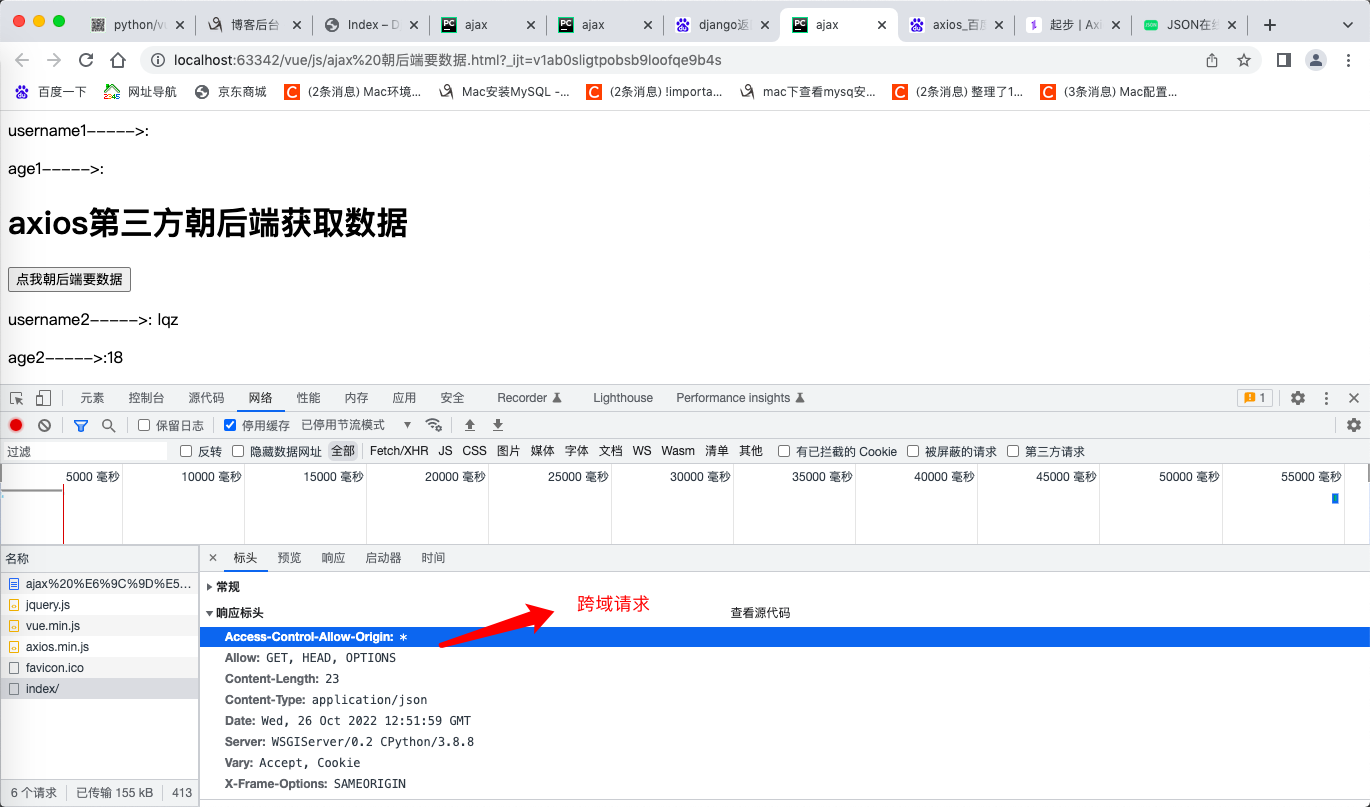Image resolution: width=1370 pixels, height=807 pixels.
Task: Open the Chrome profile avatar
Action: coord(1316,60)
